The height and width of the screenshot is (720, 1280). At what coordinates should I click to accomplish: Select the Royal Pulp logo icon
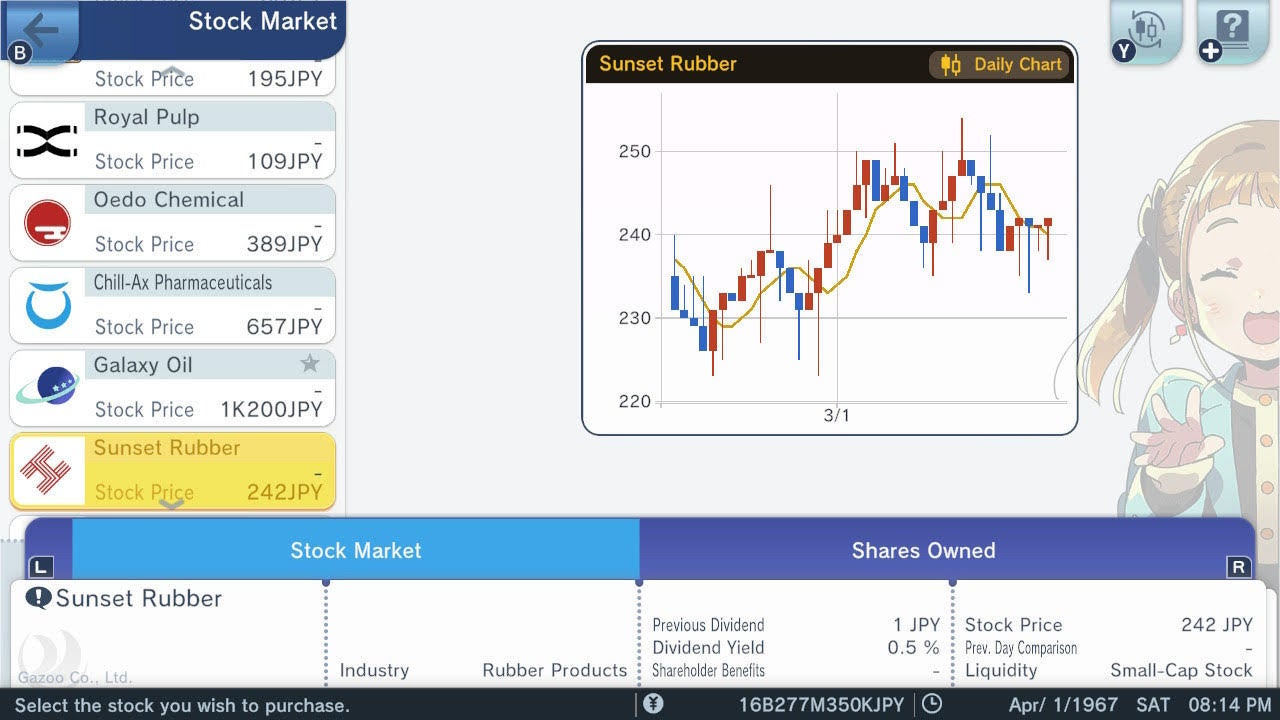coord(47,141)
